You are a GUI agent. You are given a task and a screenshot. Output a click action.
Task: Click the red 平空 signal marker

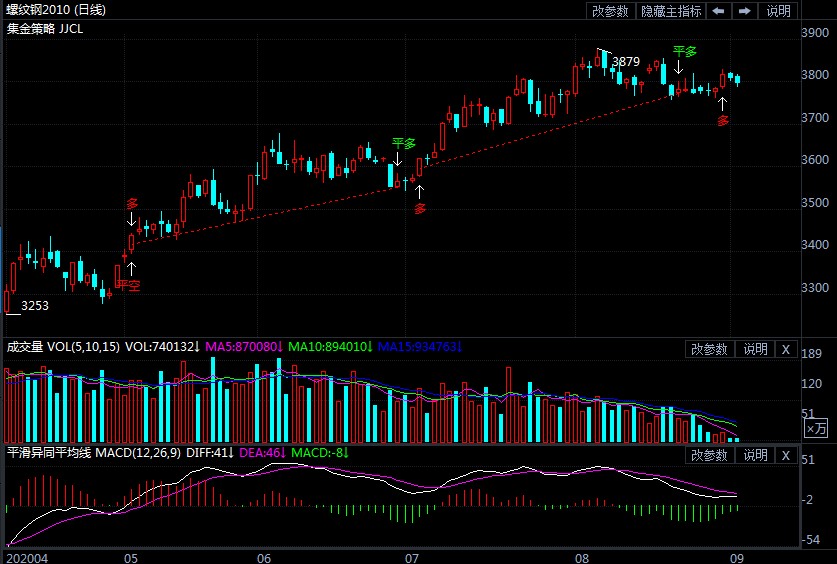pyautogui.click(x=129, y=284)
